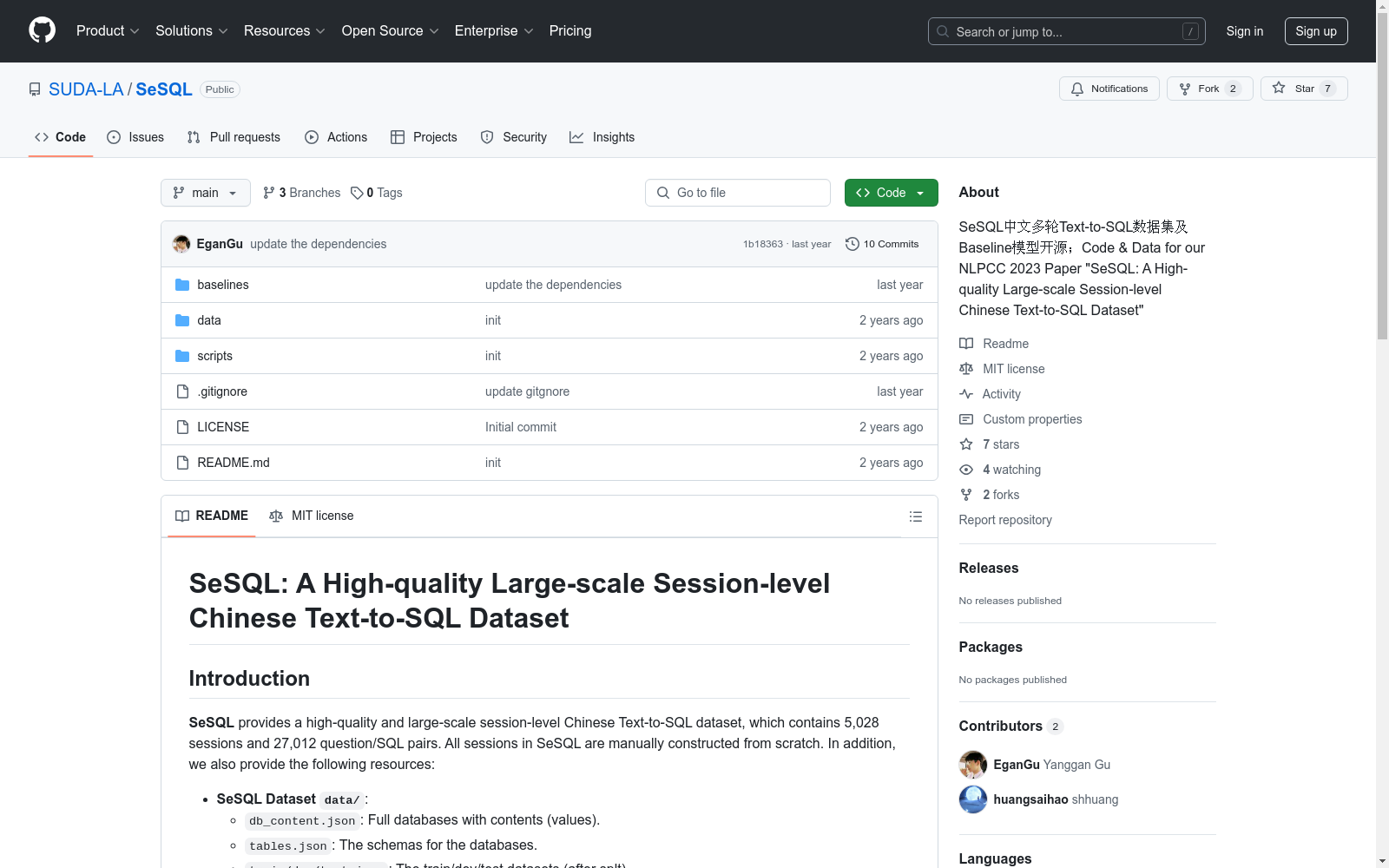Select the Code repository tab
Screen dimensions: 1389x868
[x=61, y=137]
